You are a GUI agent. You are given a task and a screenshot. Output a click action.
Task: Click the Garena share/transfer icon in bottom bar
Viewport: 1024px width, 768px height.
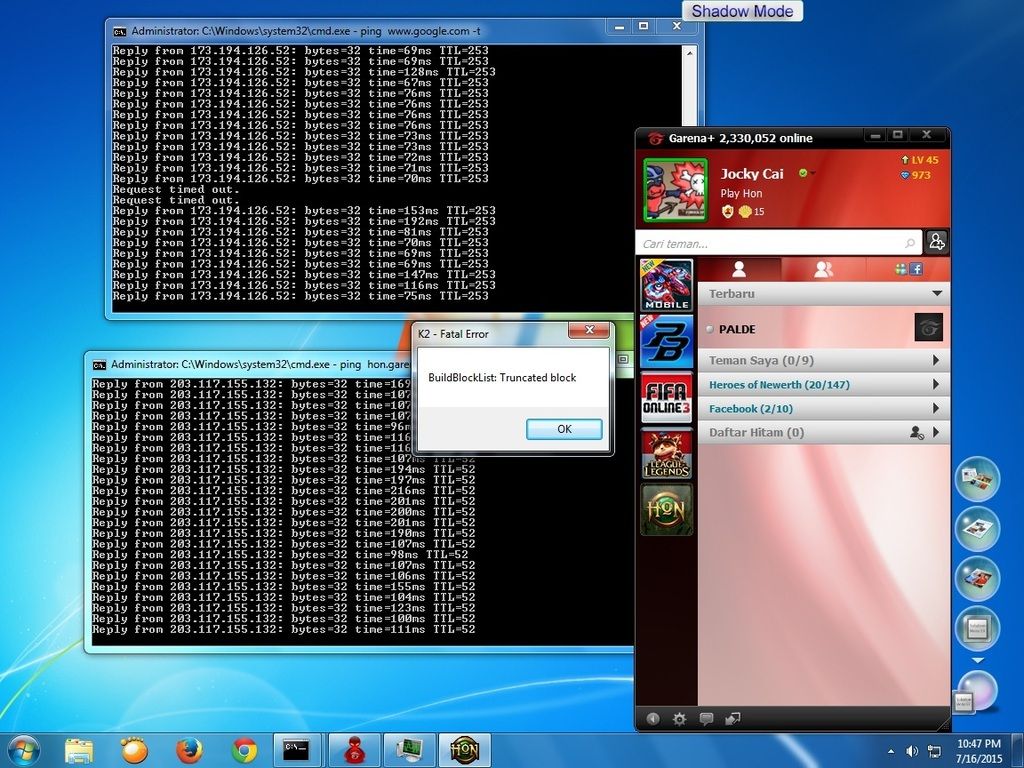(x=733, y=719)
